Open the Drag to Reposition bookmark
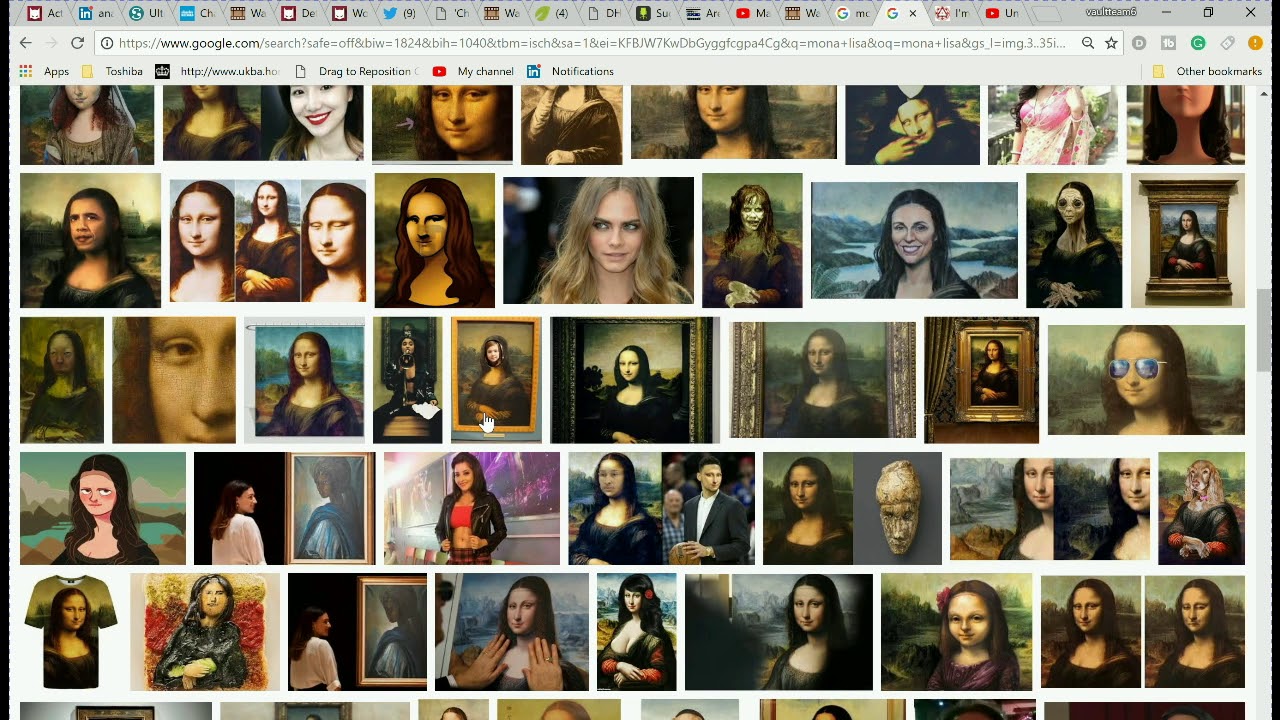 point(355,71)
